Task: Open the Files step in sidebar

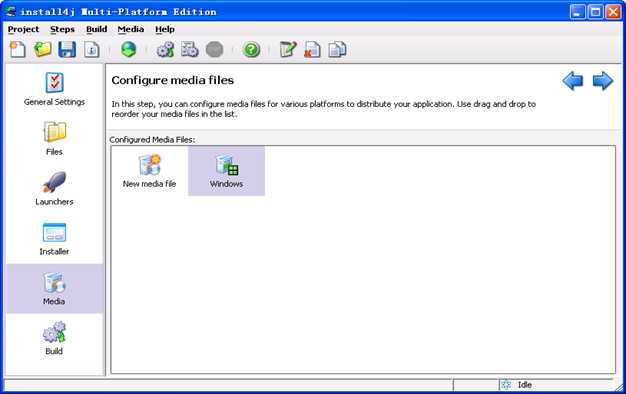Action: click(54, 139)
